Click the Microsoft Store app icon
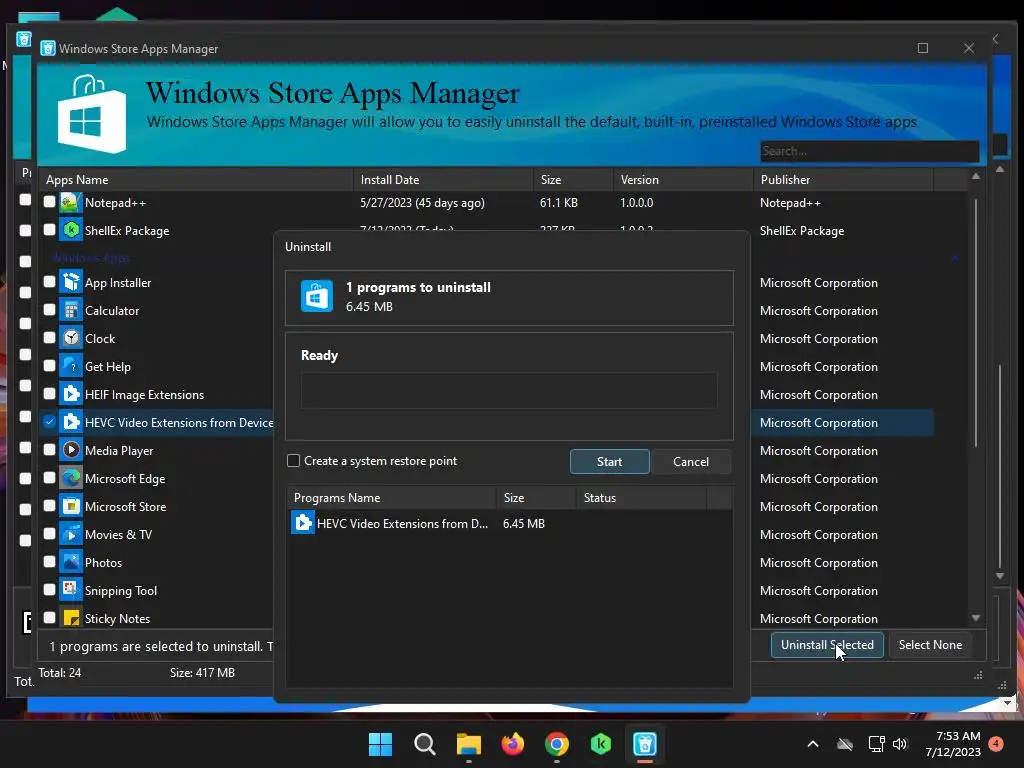 (71, 507)
